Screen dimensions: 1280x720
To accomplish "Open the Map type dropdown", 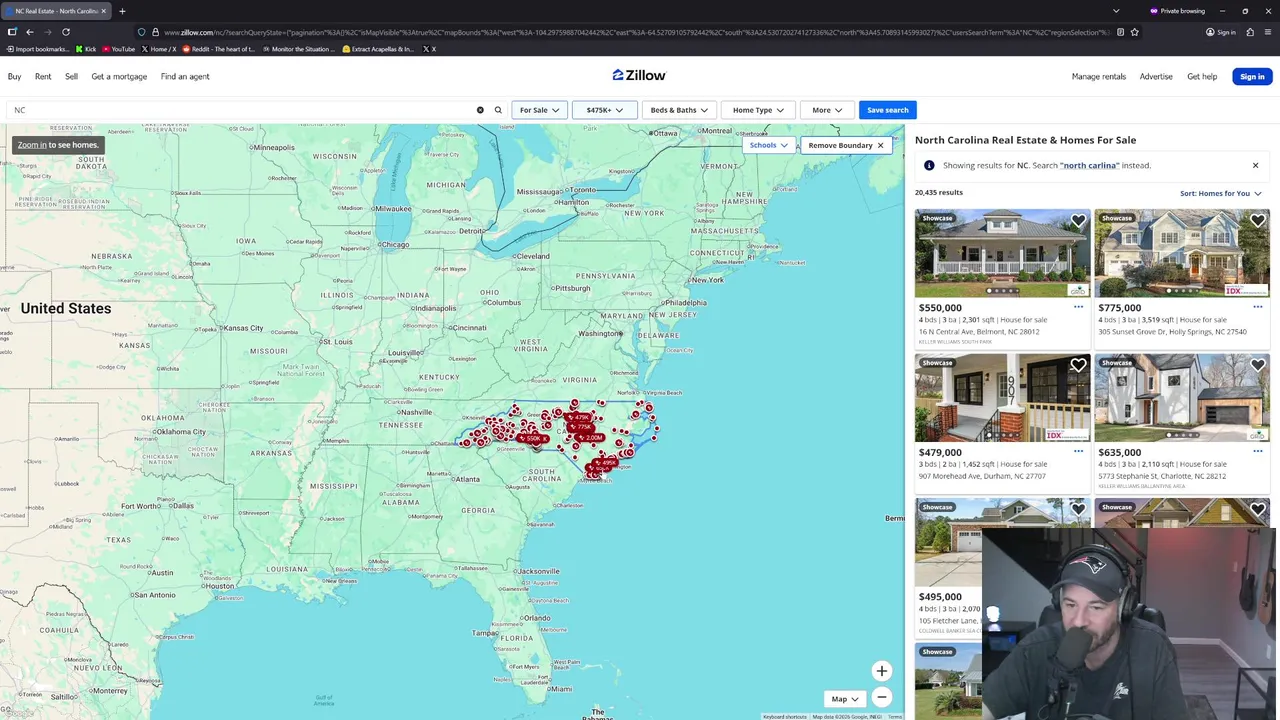I will tap(845, 699).
